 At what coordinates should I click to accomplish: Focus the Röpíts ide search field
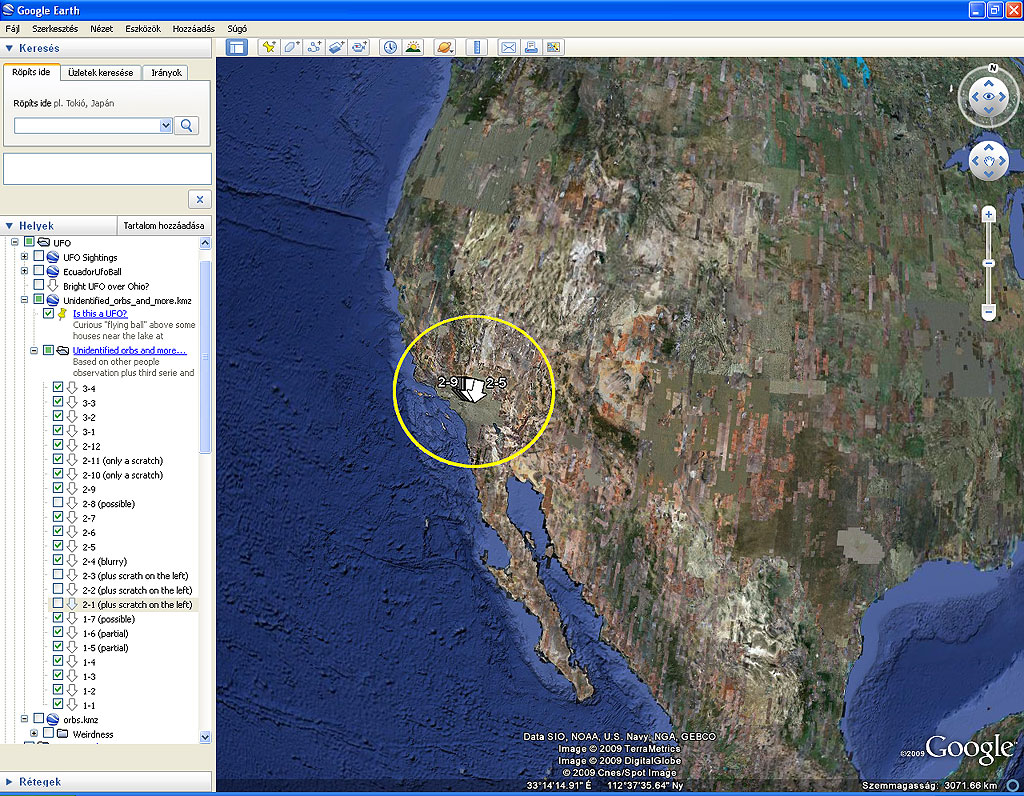pos(87,125)
